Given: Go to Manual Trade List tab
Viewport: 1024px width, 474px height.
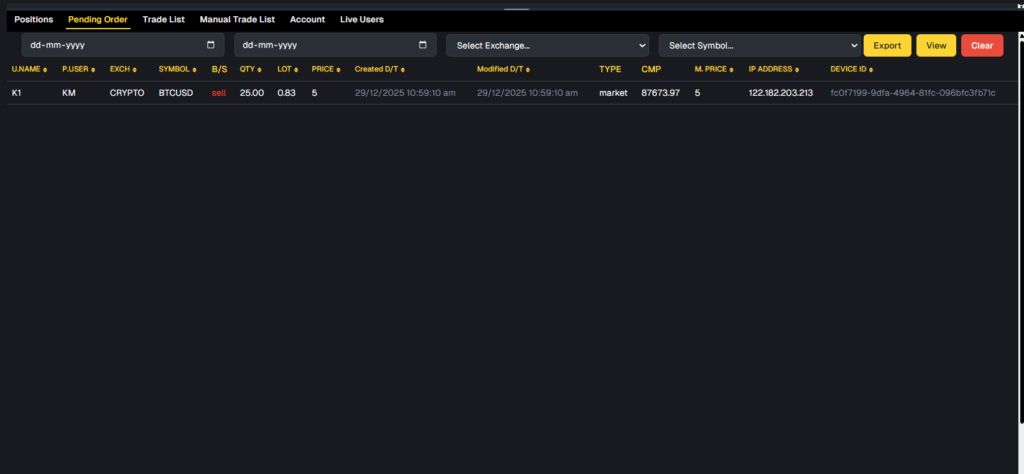Looking at the screenshot, I should click(x=237, y=19).
